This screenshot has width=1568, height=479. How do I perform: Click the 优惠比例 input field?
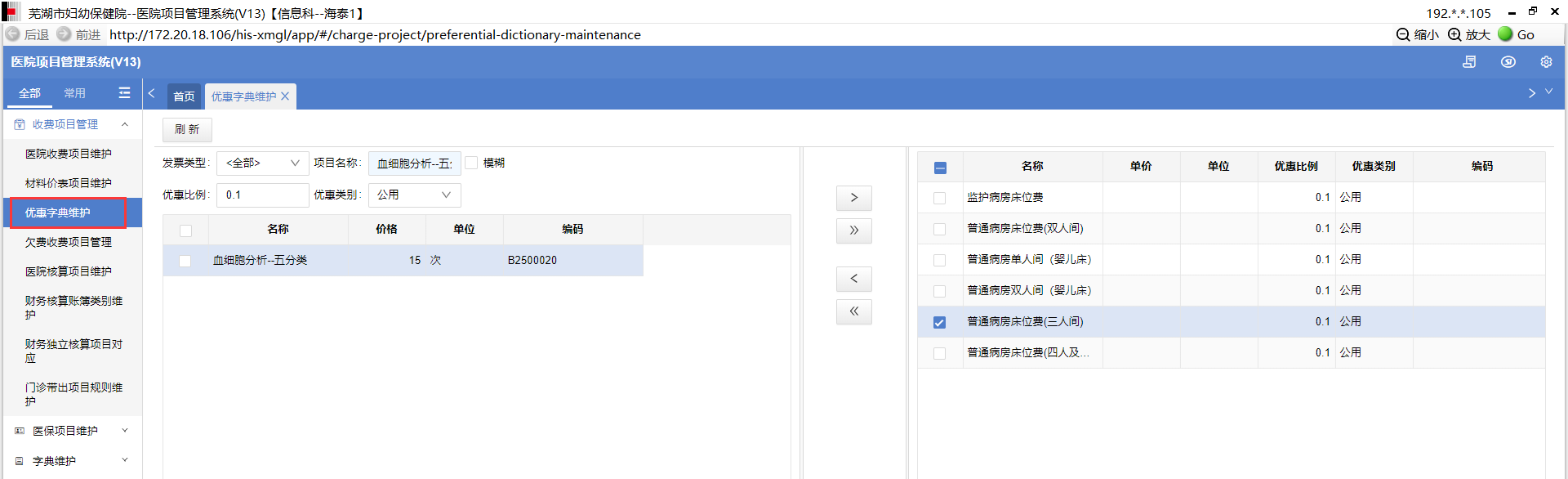click(262, 195)
